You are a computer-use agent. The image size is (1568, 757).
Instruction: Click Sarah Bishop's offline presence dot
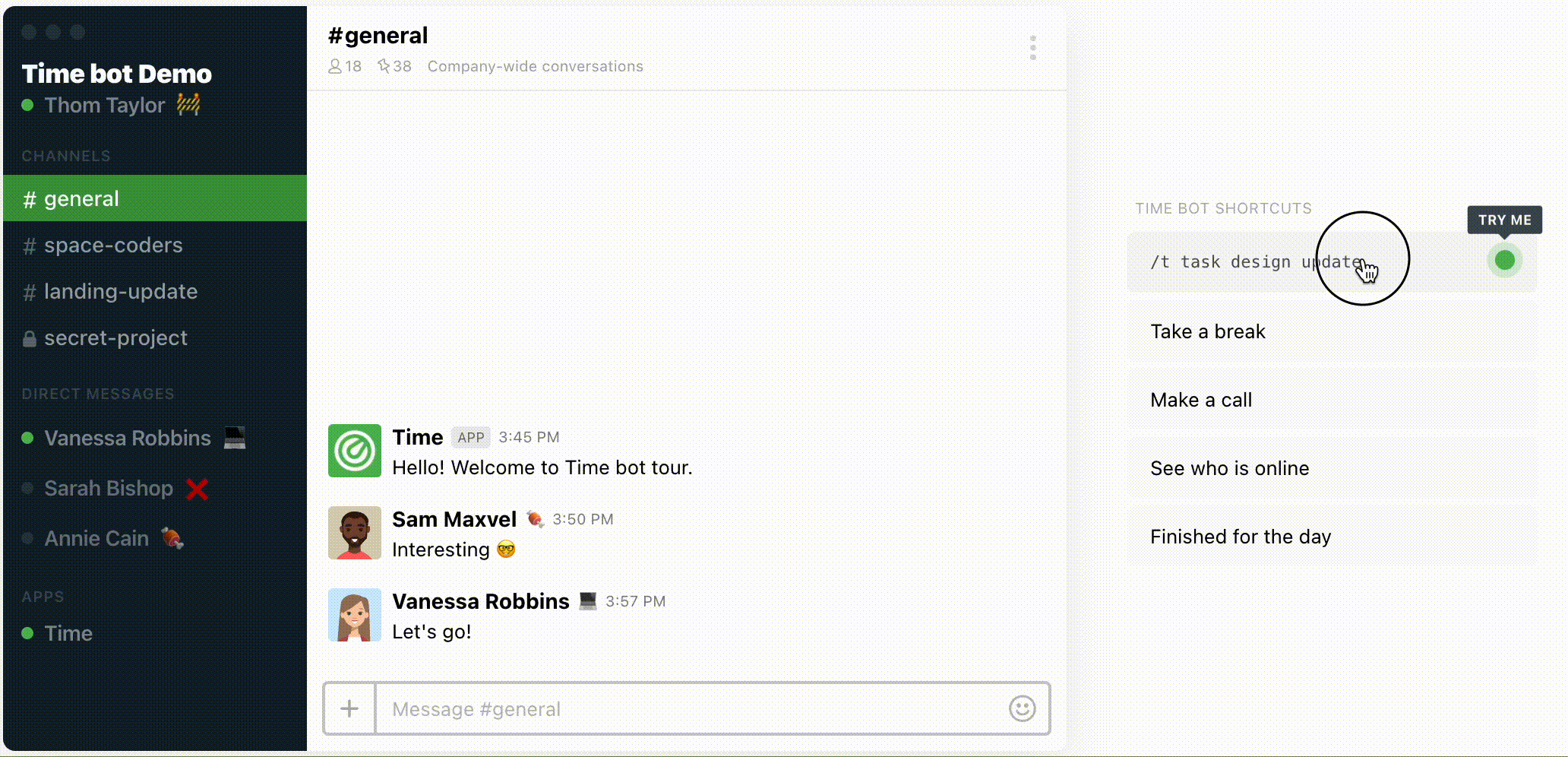[28, 489]
